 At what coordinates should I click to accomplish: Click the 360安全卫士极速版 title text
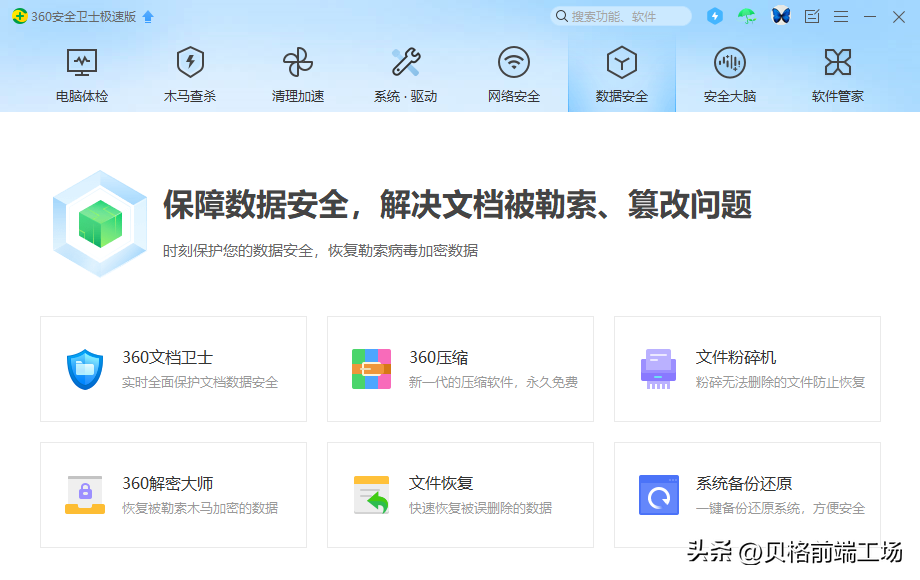(x=84, y=16)
